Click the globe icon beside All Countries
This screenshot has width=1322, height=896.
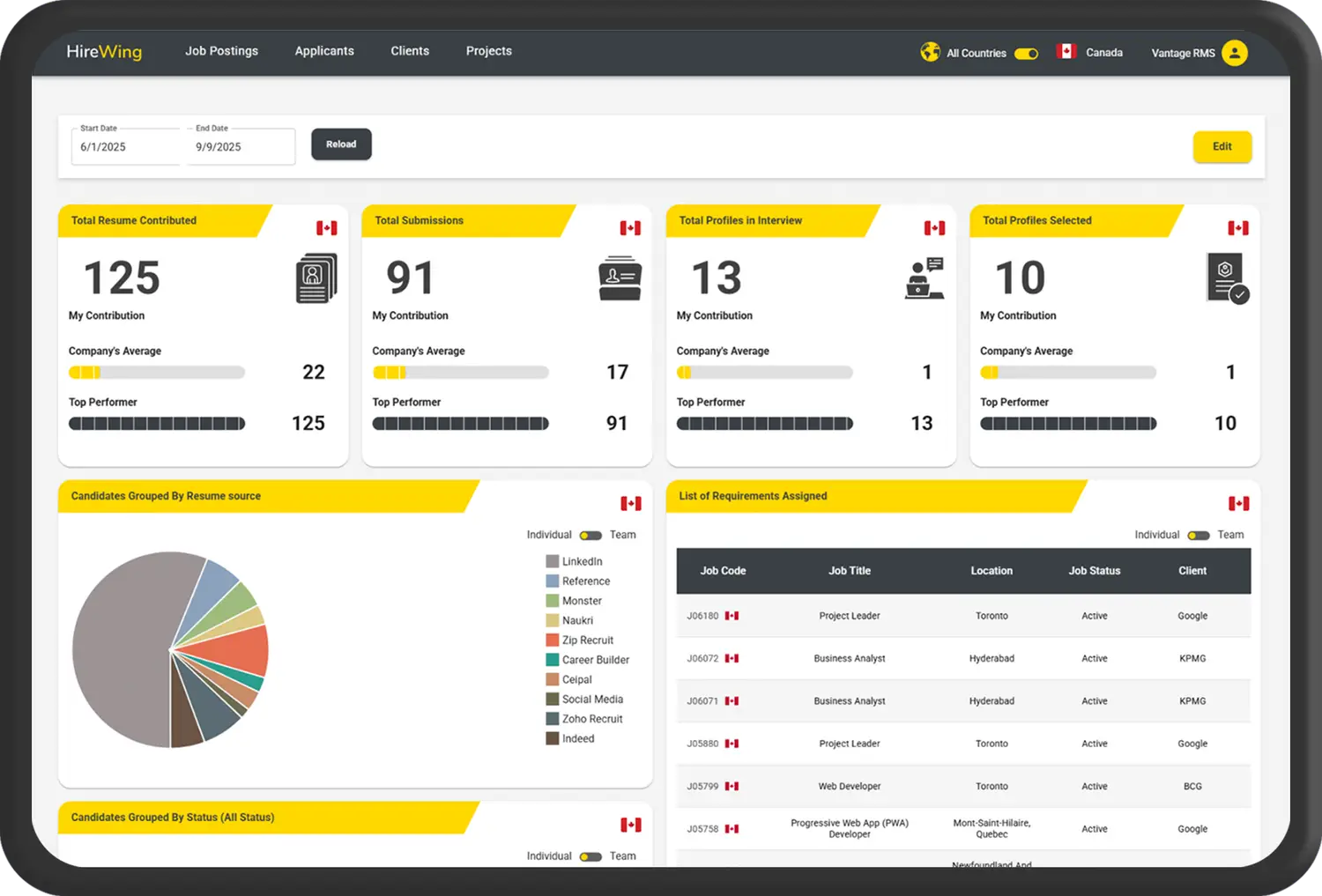click(930, 52)
